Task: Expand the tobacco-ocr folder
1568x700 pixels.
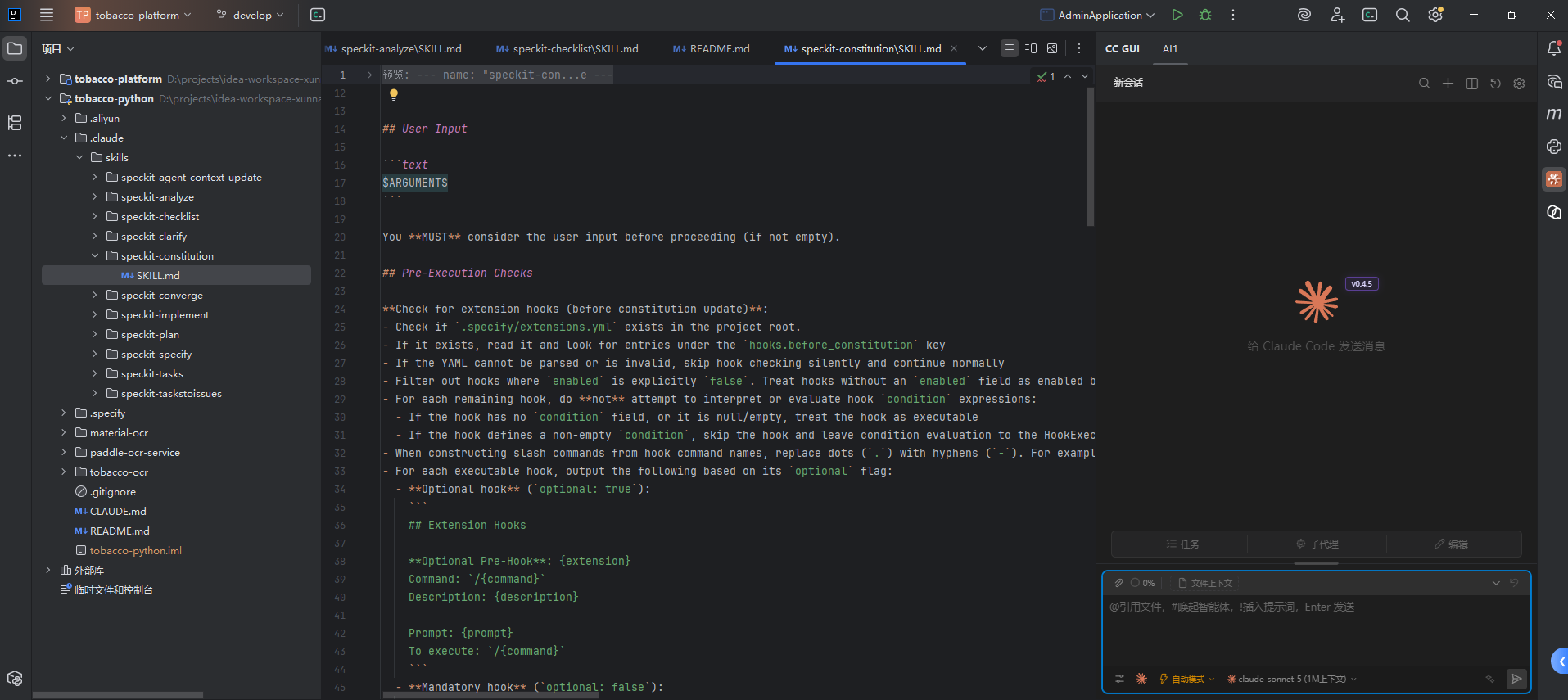Action: (x=64, y=472)
